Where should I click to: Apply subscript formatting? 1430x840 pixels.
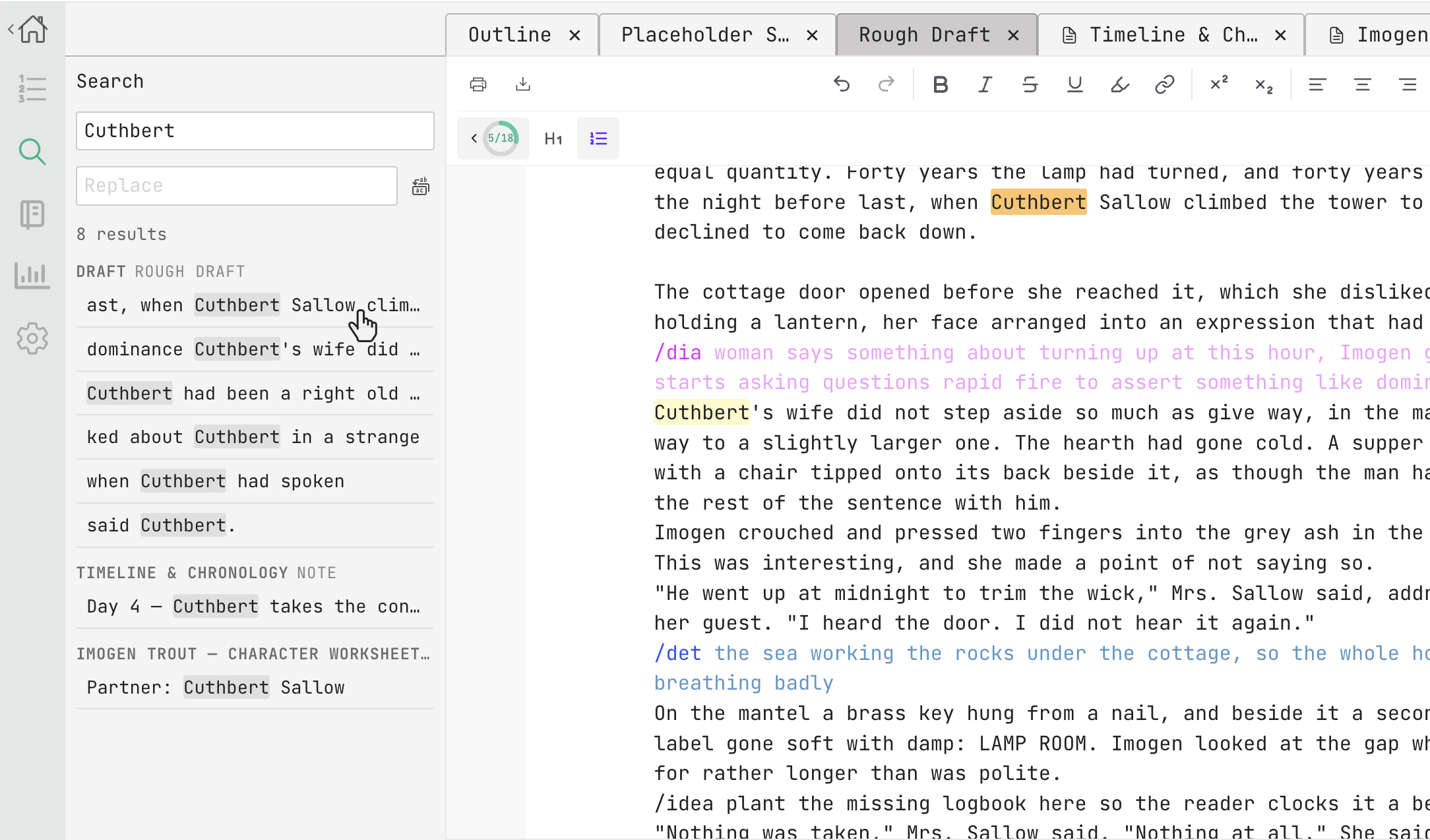tap(1264, 85)
